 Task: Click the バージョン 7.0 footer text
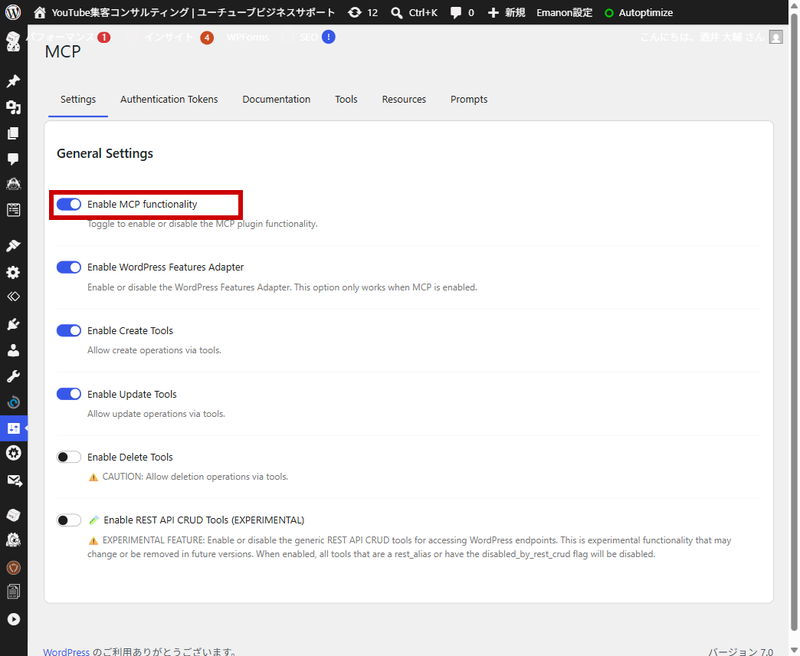tap(740, 651)
